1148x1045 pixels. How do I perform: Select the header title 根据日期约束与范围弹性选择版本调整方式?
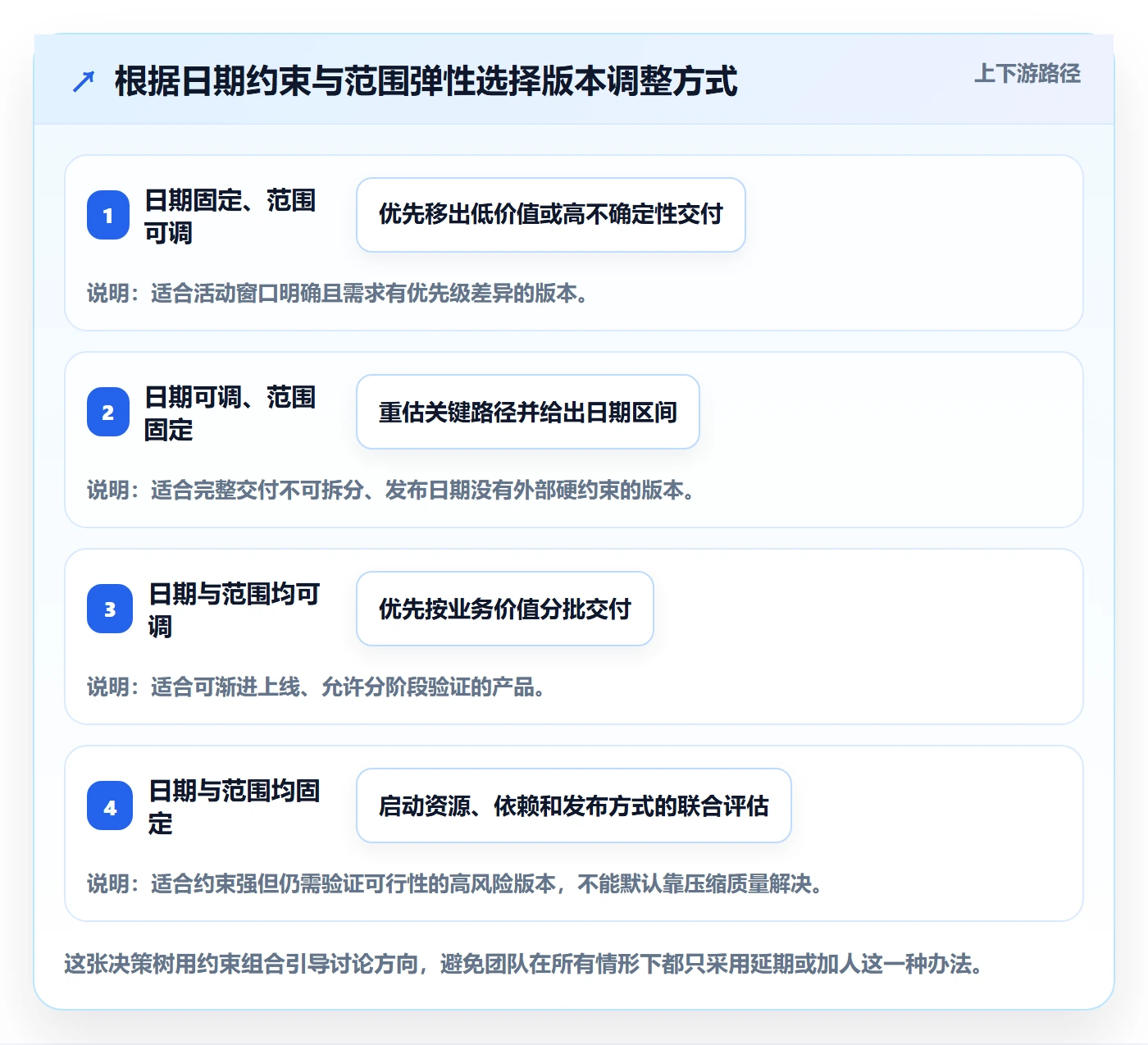pos(426,82)
